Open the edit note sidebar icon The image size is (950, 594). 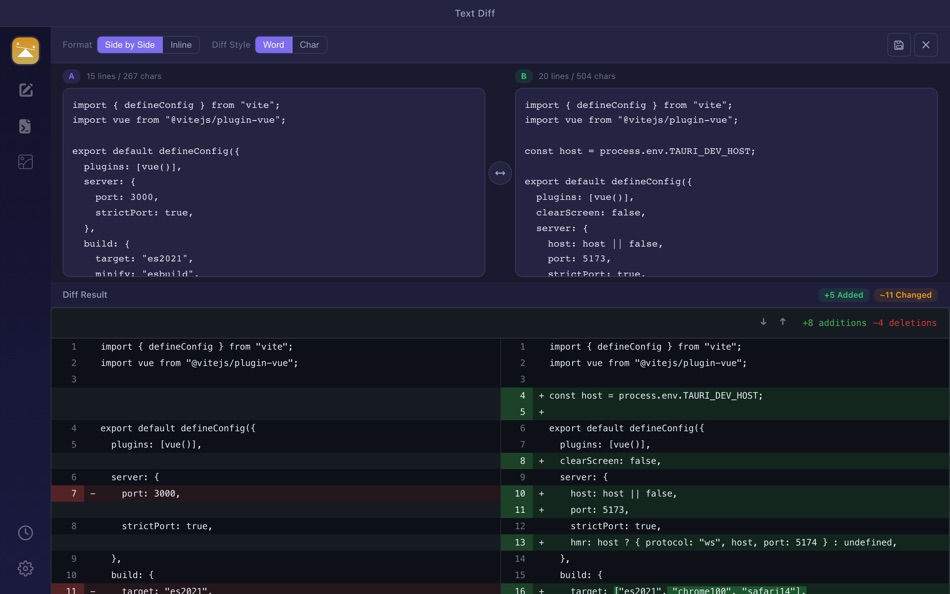pyautogui.click(x=25, y=90)
